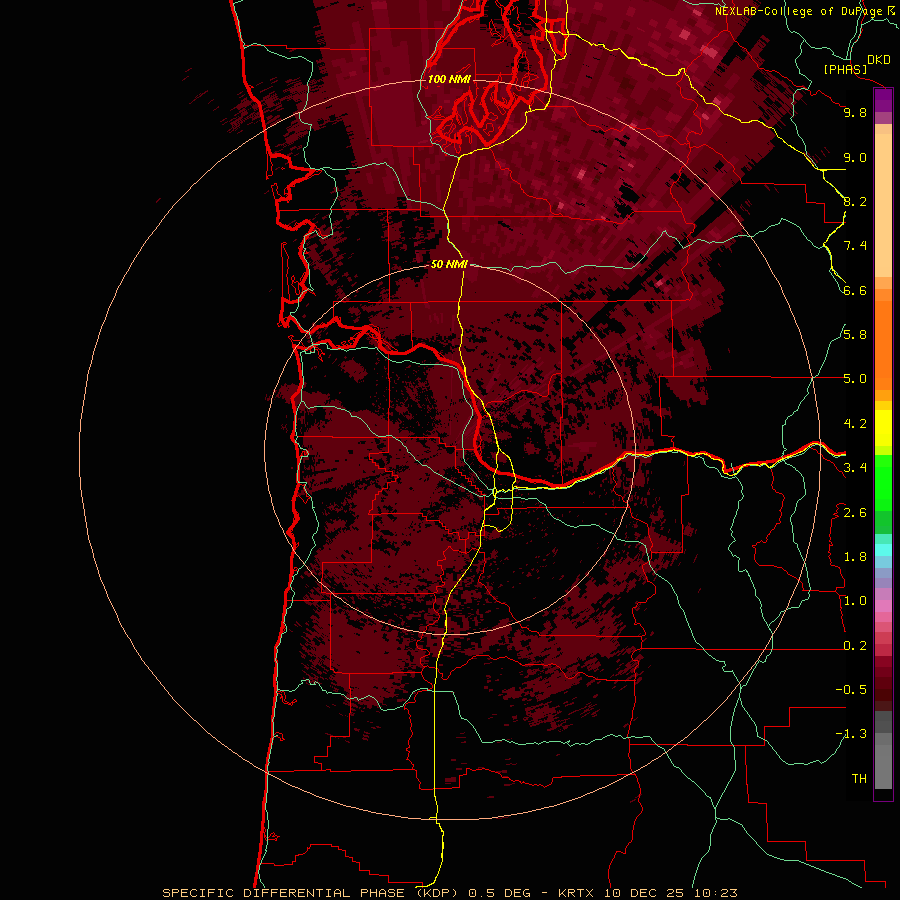The image size is (900, 900).
Task: Click the 4.2 scale value
Action: 855,424
